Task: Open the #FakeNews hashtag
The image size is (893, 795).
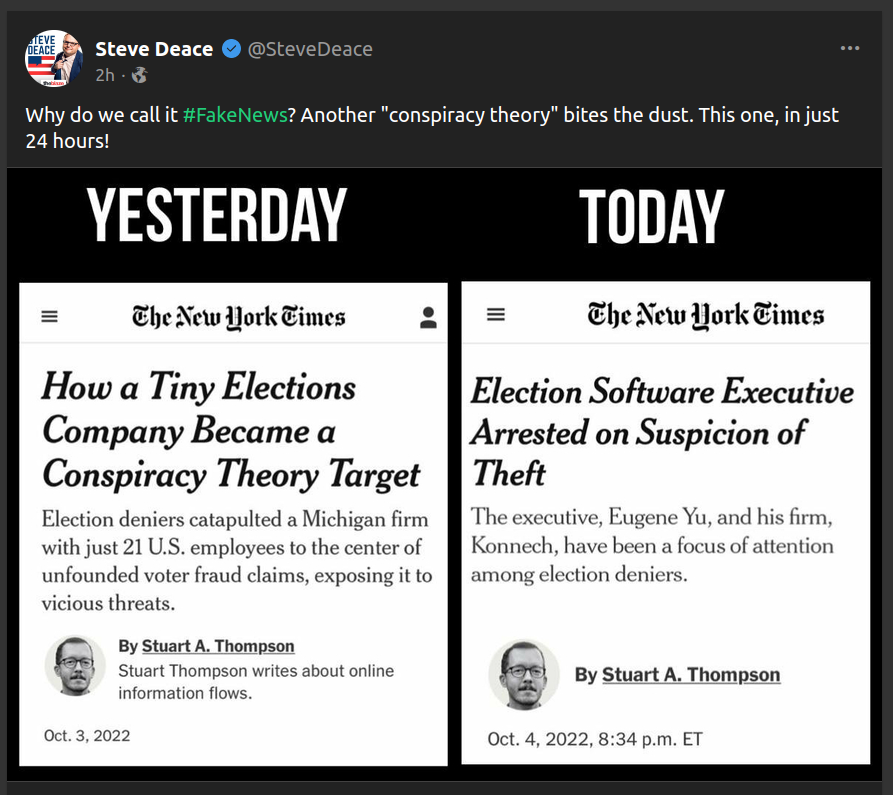Action: (235, 115)
